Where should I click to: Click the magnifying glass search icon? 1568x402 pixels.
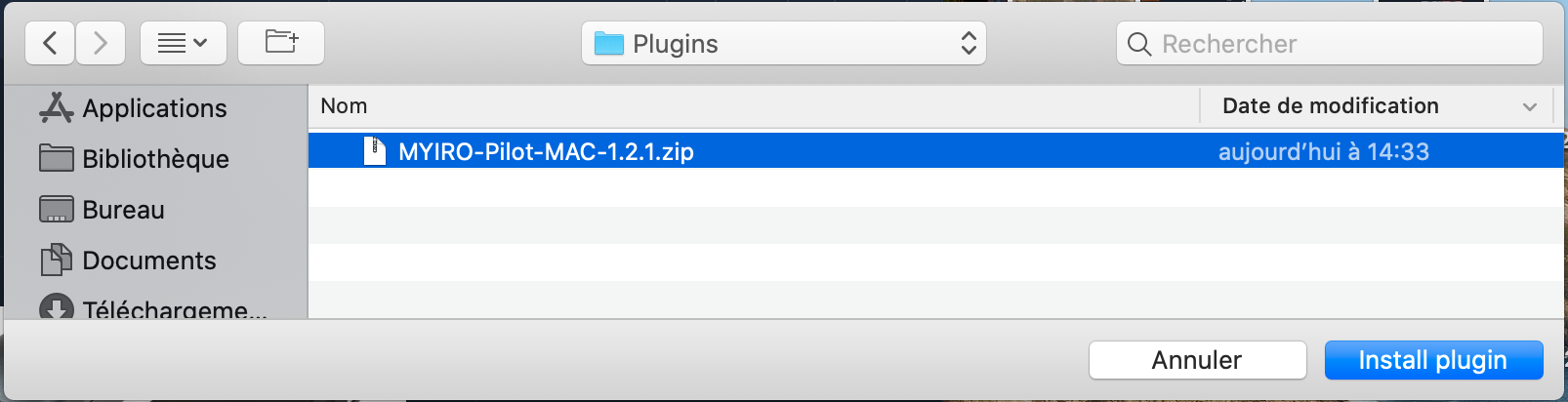[1139, 44]
